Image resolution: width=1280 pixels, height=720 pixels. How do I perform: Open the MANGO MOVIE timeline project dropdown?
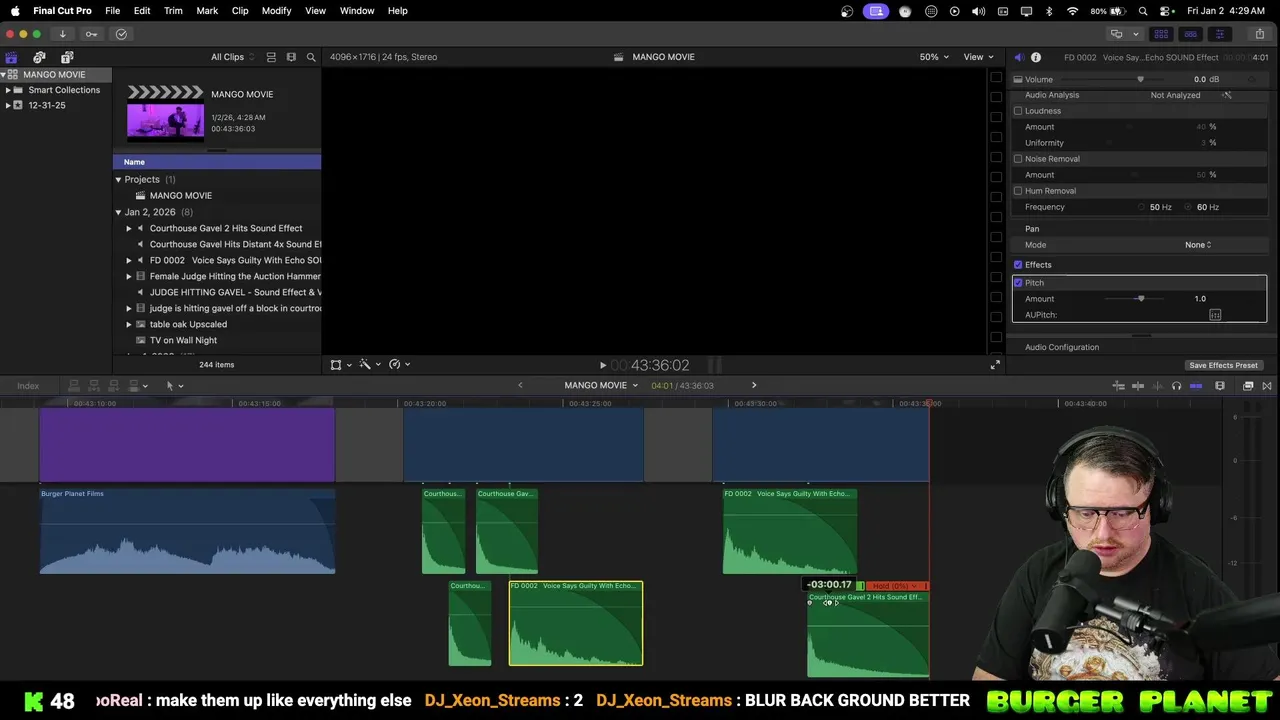tap(601, 386)
